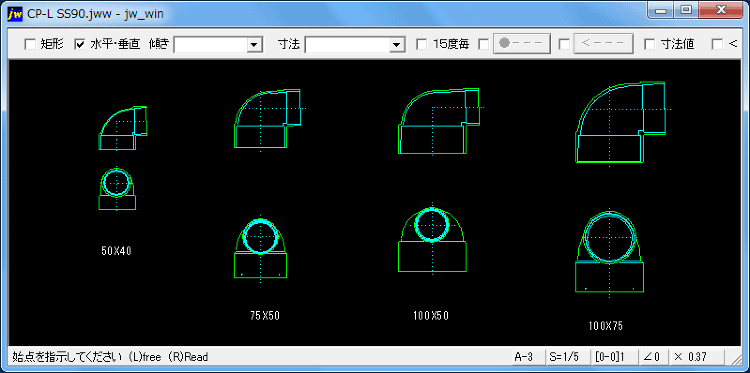Select the 50X40 elbow side view
This screenshot has width=750, height=373.
pyautogui.click(x=123, y=128)
